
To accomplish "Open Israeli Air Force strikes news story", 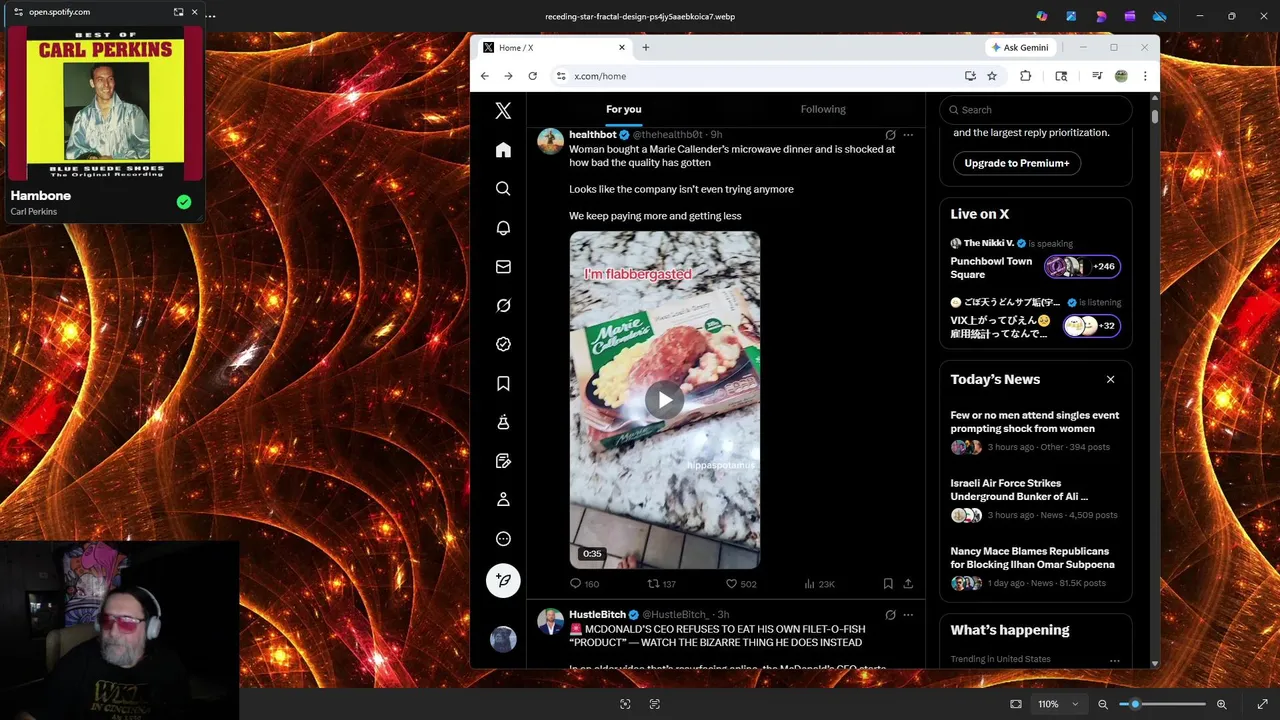I will 1019,490.
